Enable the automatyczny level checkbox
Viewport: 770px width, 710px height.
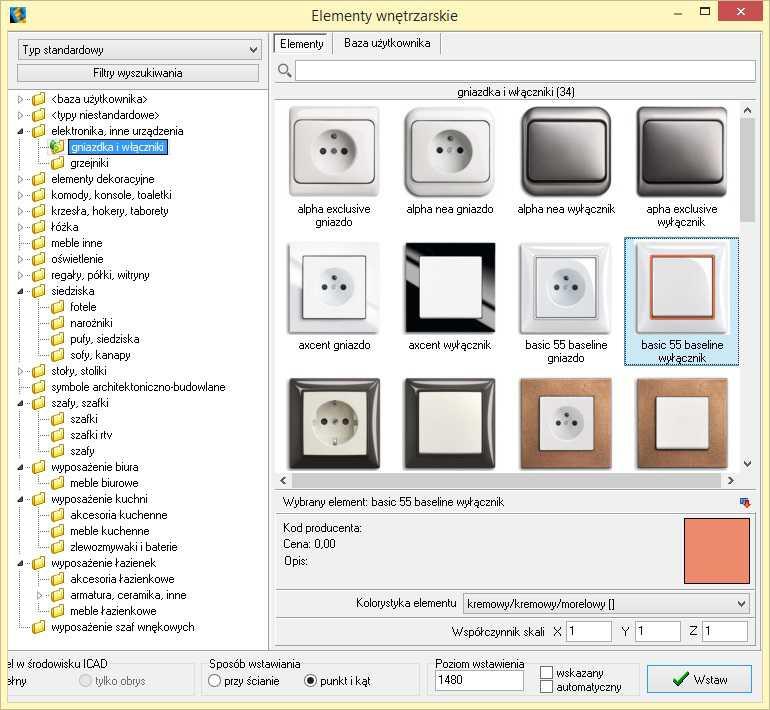(546, 687)
